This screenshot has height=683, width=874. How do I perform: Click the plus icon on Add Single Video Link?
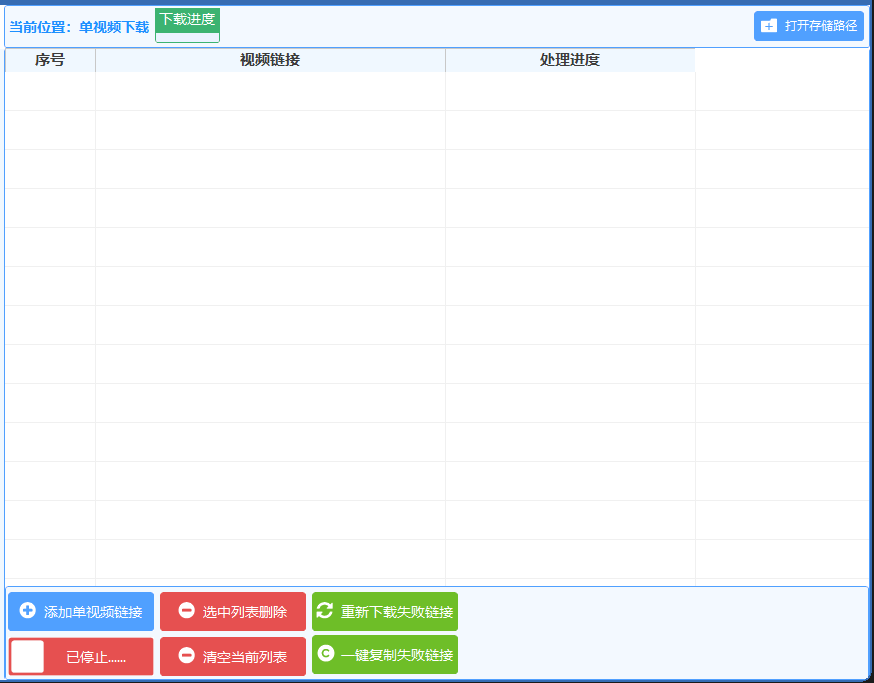(28, 611)
